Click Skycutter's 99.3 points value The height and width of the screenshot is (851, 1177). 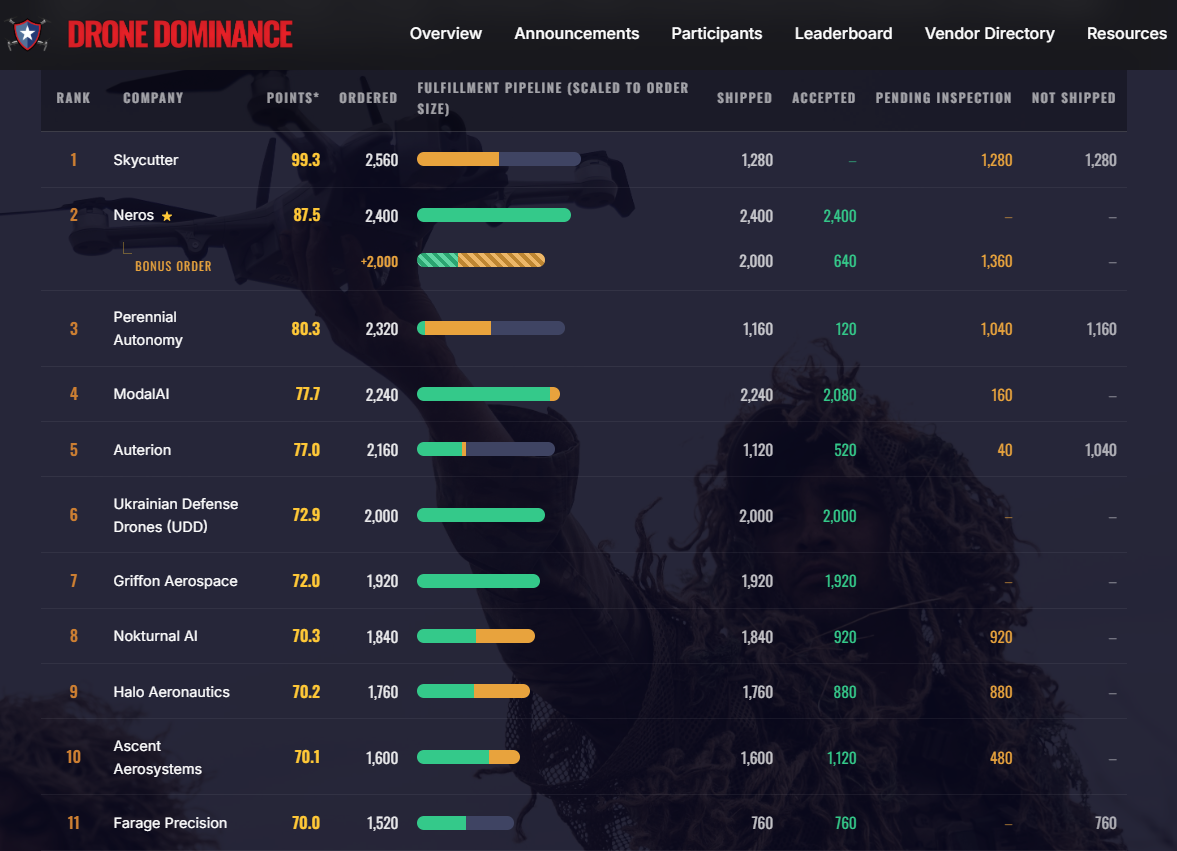click(x=306, y=160)
